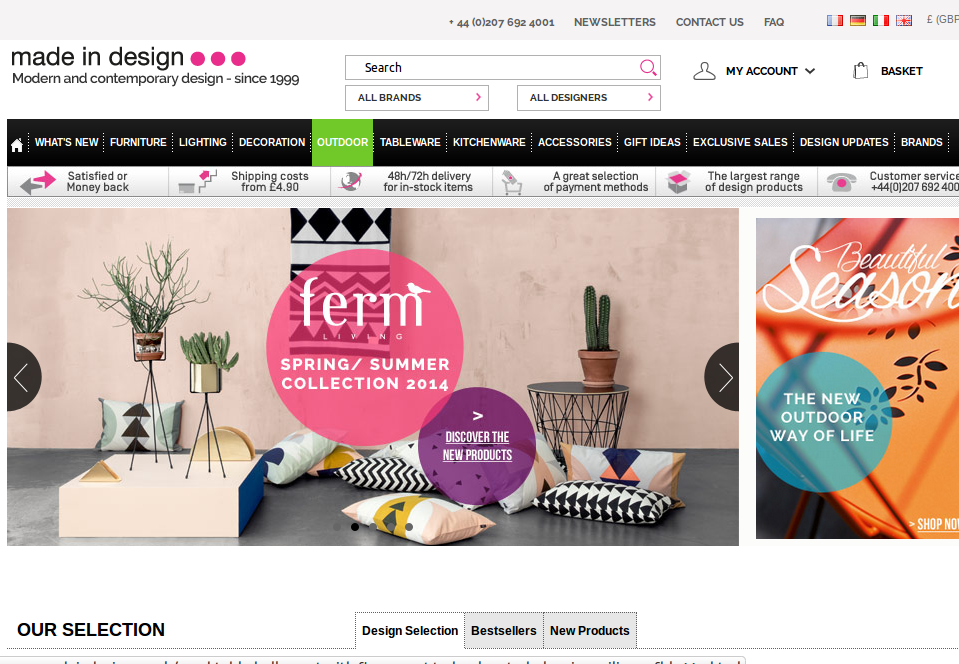Click the phone number at top
The height and width of the screenshot is (664, 959).
(502, 23)
